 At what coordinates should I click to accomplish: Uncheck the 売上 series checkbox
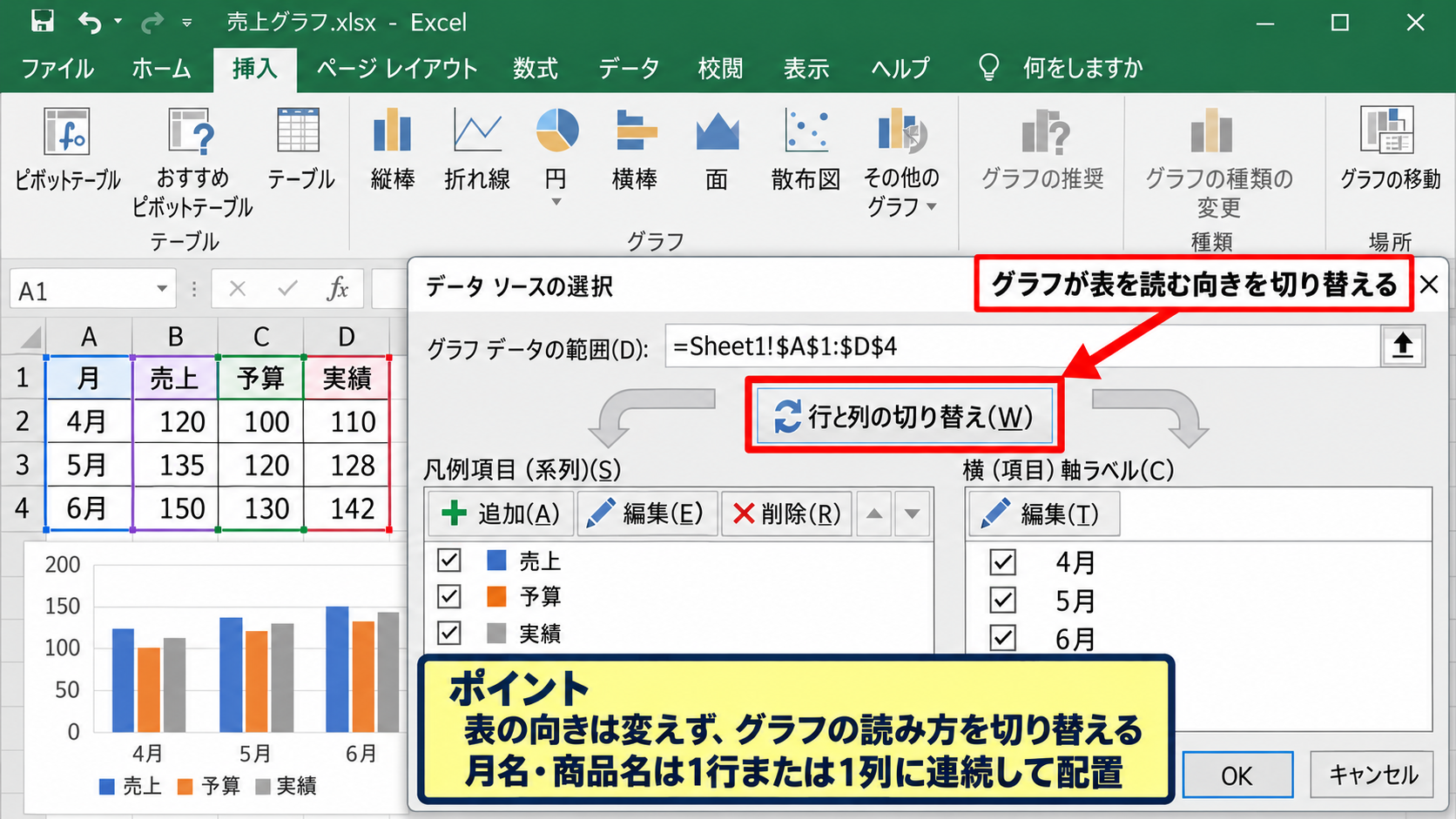click(449, 560)
